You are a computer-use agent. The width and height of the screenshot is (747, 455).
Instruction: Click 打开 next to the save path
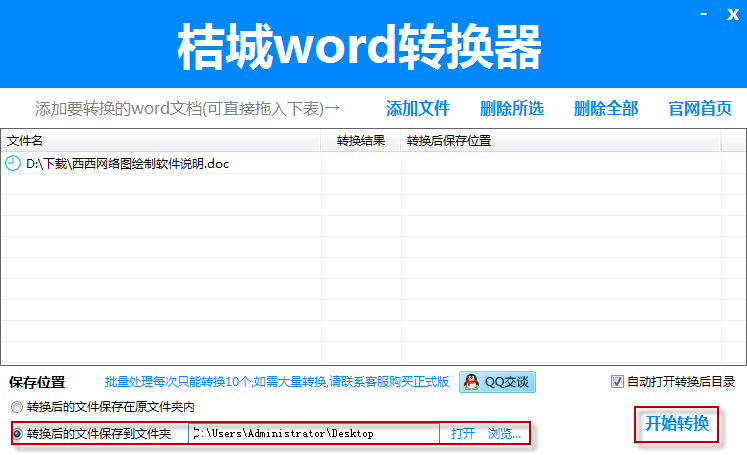pyautogui.click(x=463, y=434)
